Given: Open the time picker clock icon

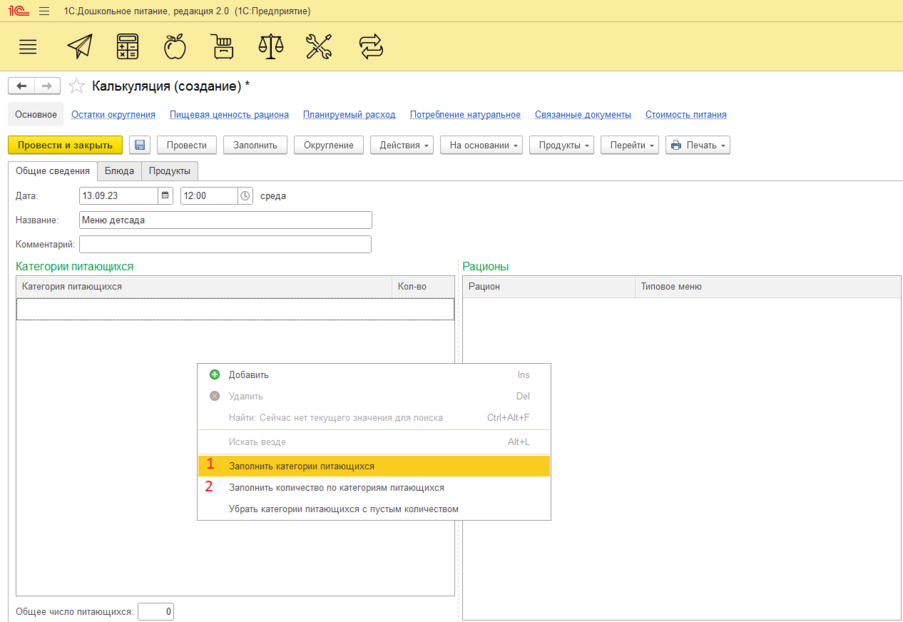Looking at the screenshot, I should [x=246, y=196].
